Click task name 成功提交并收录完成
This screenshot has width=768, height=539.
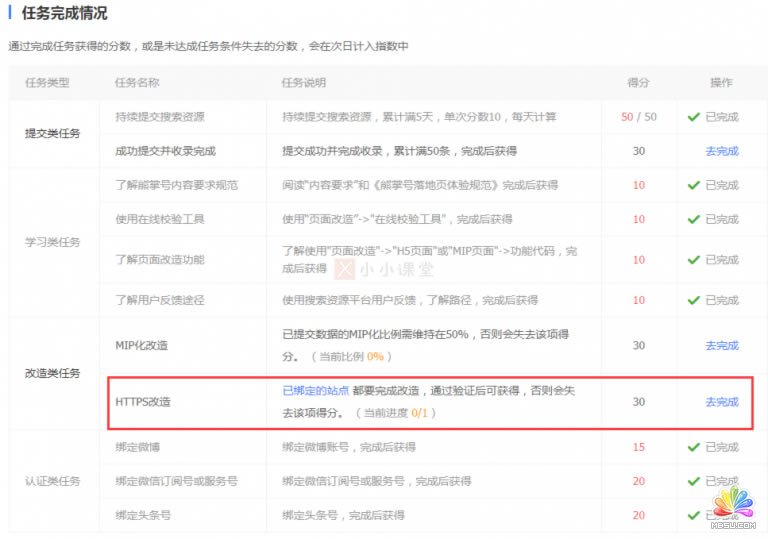click(166, 151)
